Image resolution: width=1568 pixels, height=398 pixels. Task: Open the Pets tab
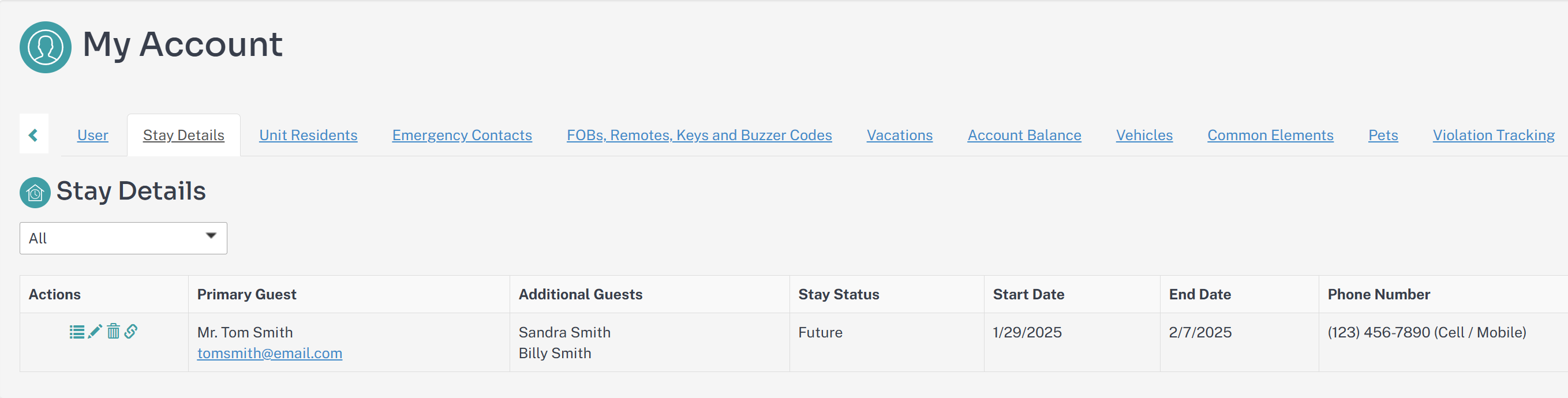pos(1382,135)
